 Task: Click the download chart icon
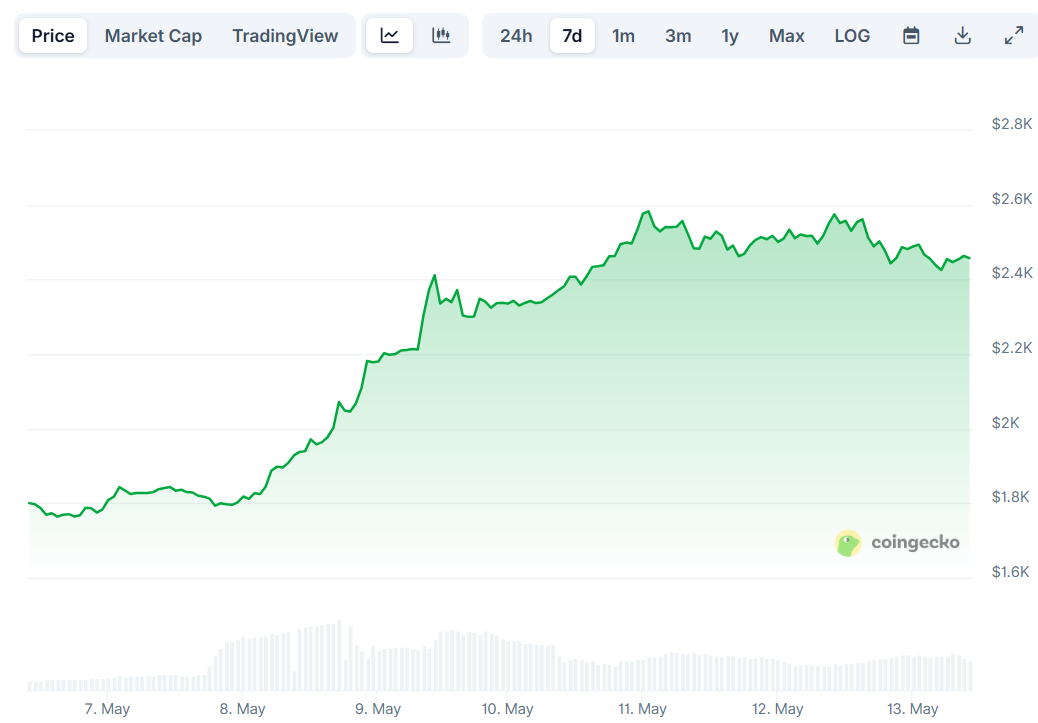(x=962, y=35)
